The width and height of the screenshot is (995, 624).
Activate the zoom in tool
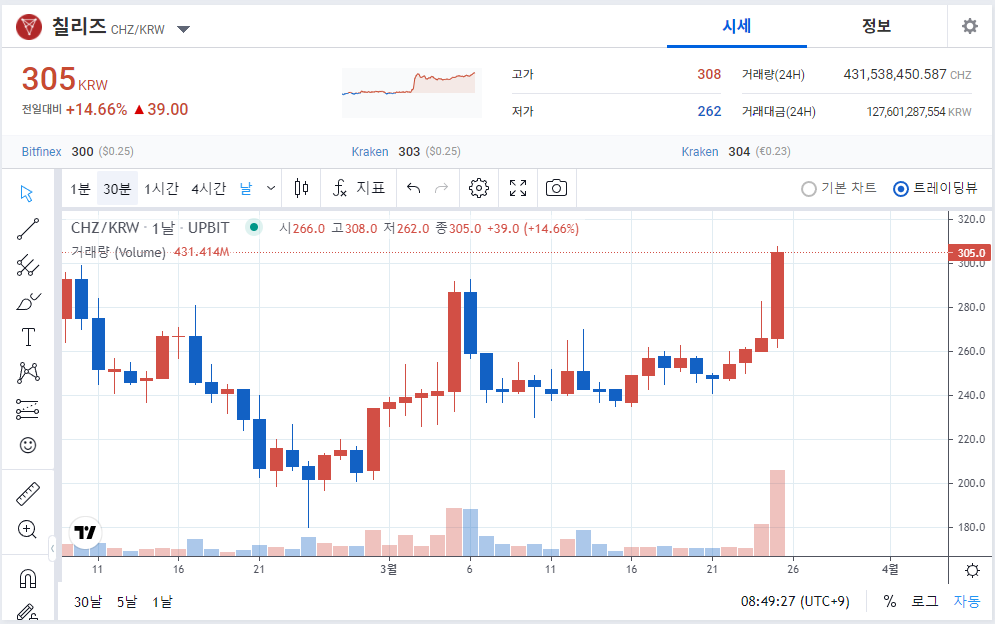[27, 529]
